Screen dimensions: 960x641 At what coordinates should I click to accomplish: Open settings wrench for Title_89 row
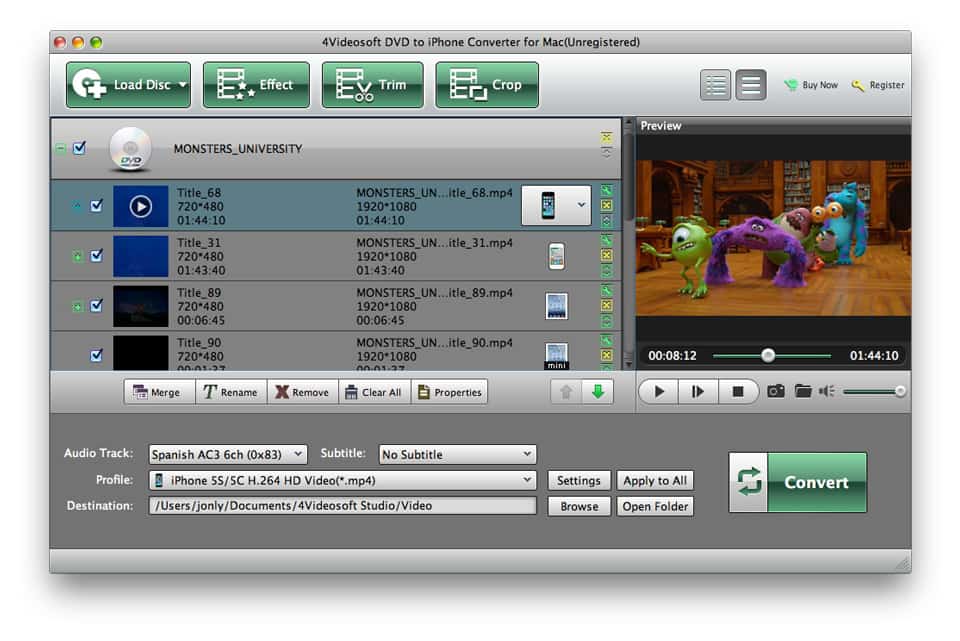click(x=606, y=290)
